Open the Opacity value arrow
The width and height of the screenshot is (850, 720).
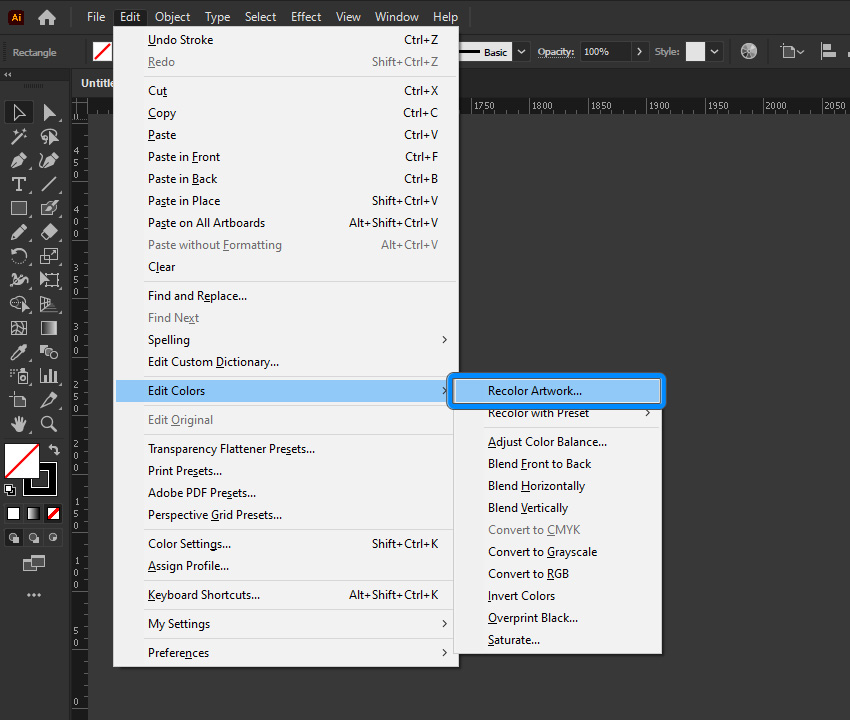point(640,52)
